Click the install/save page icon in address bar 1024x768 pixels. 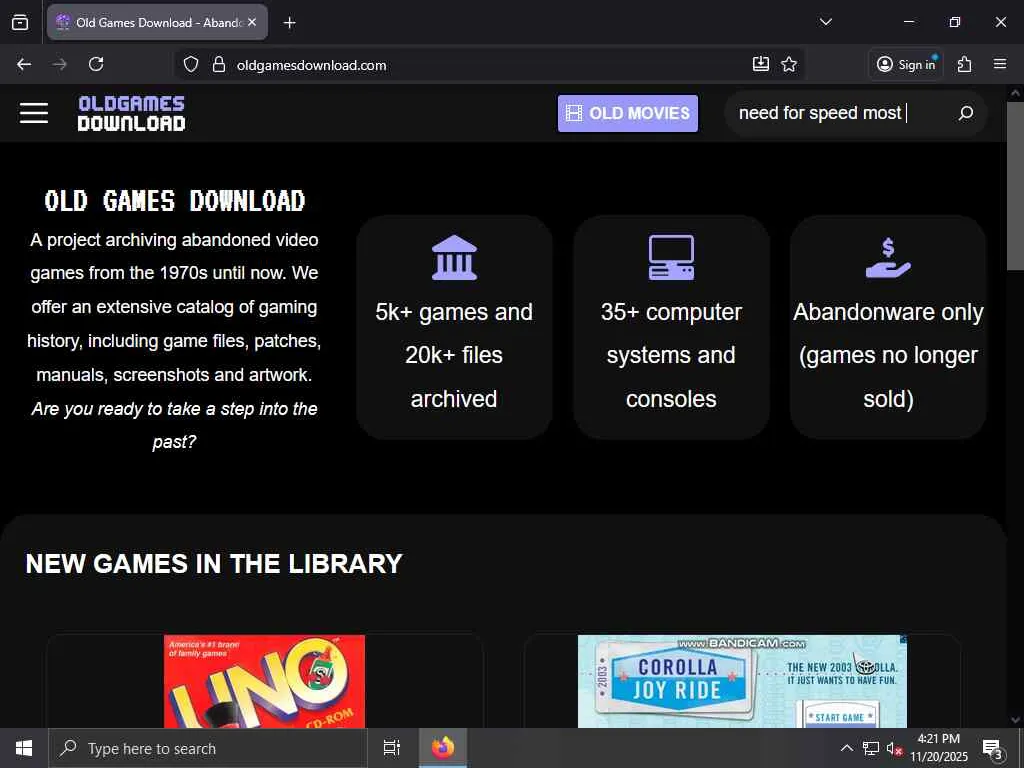[761, 64]
